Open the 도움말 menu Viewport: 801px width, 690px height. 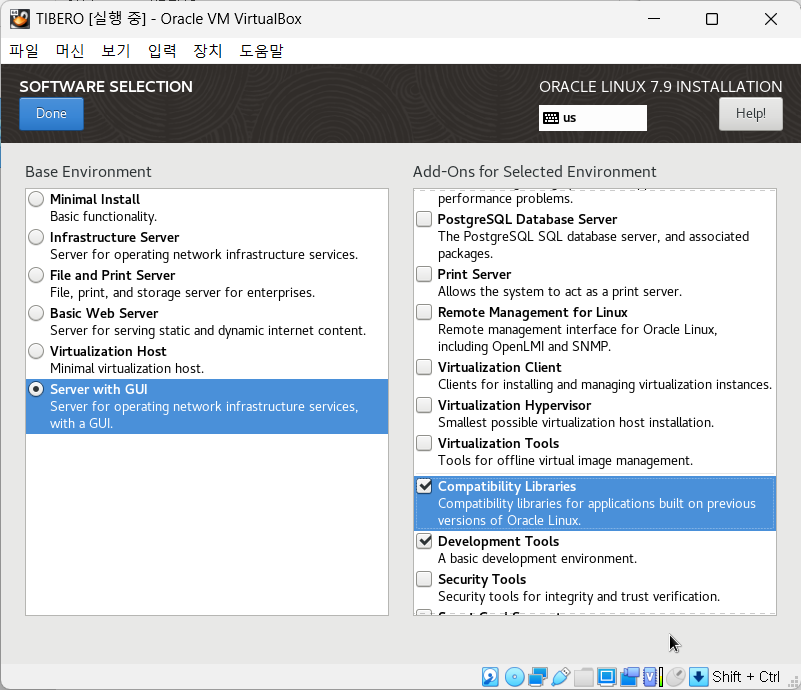(261, 51)
